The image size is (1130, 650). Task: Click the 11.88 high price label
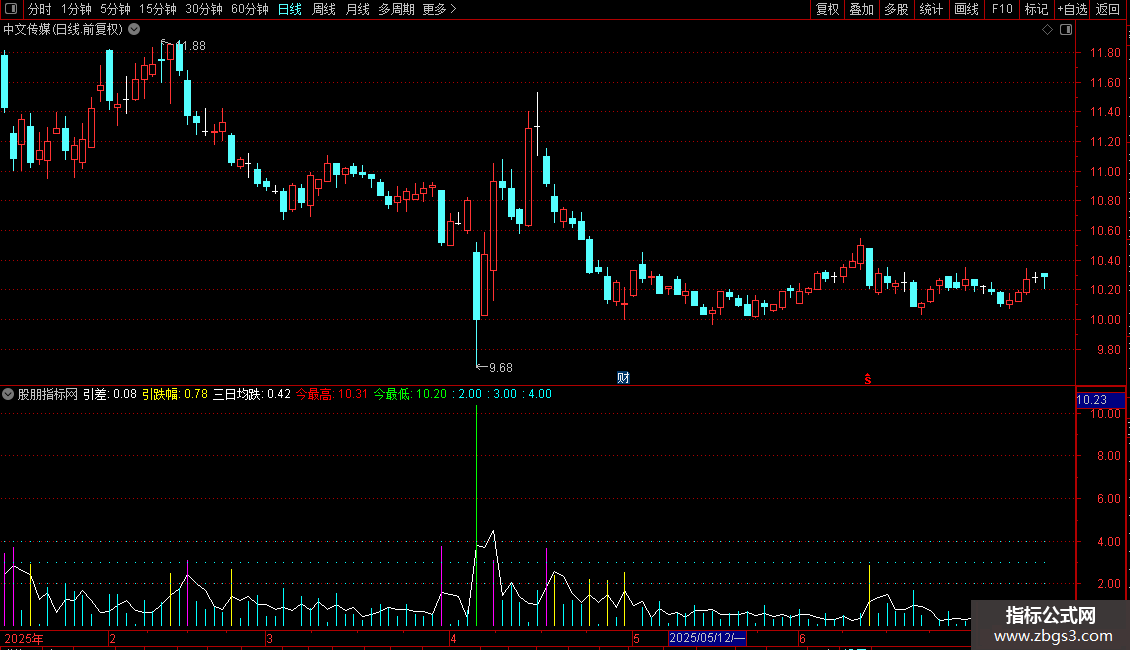[190, 46]
